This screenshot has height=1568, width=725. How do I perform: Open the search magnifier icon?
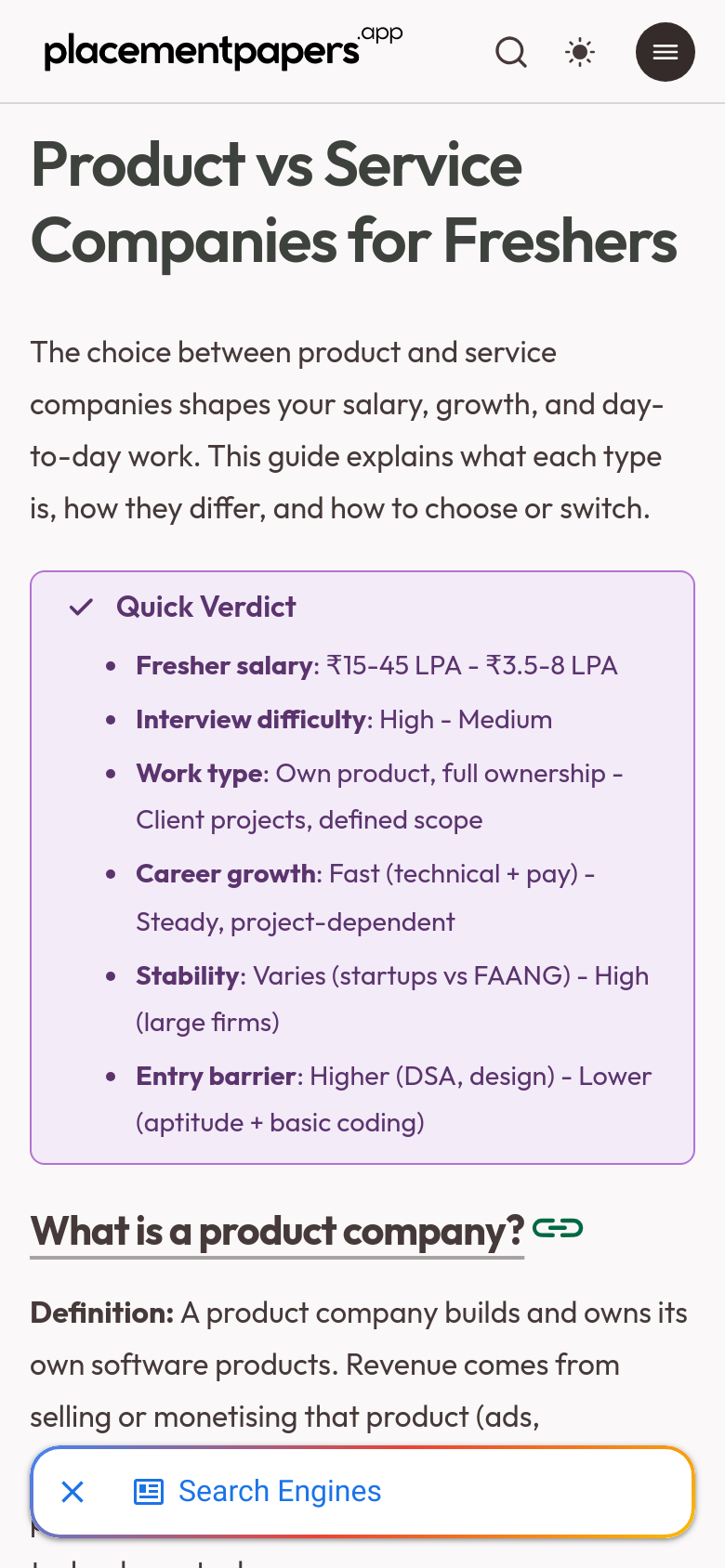[x=511, y=52]
